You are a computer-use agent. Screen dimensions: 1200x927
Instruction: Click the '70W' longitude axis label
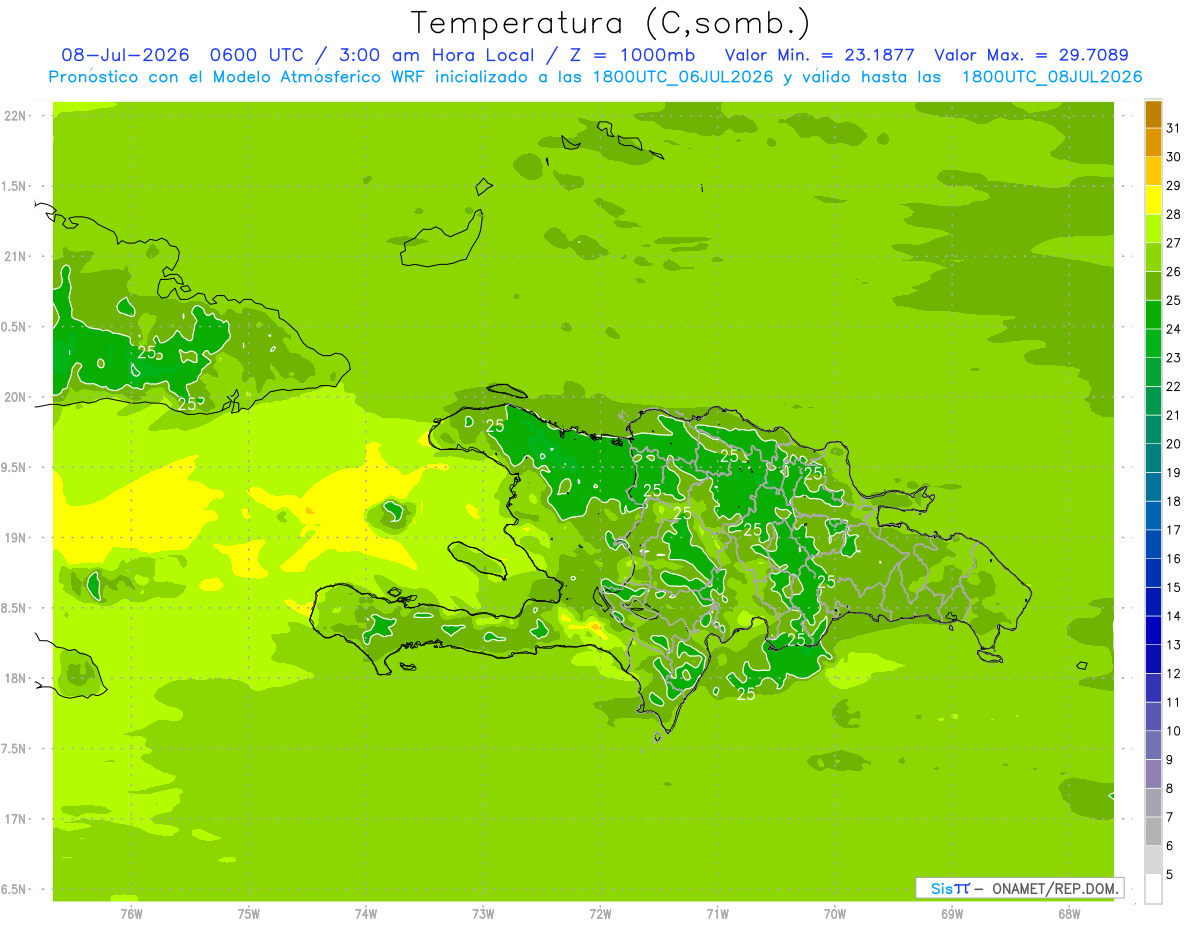[x=835, y=913]
